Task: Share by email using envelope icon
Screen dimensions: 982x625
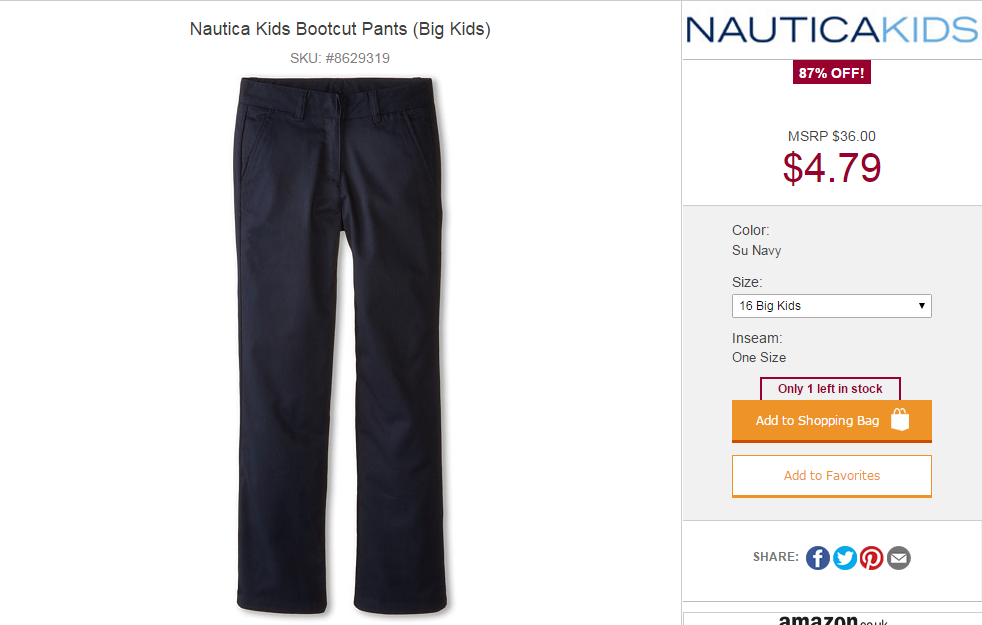Action: pos(899,557)
